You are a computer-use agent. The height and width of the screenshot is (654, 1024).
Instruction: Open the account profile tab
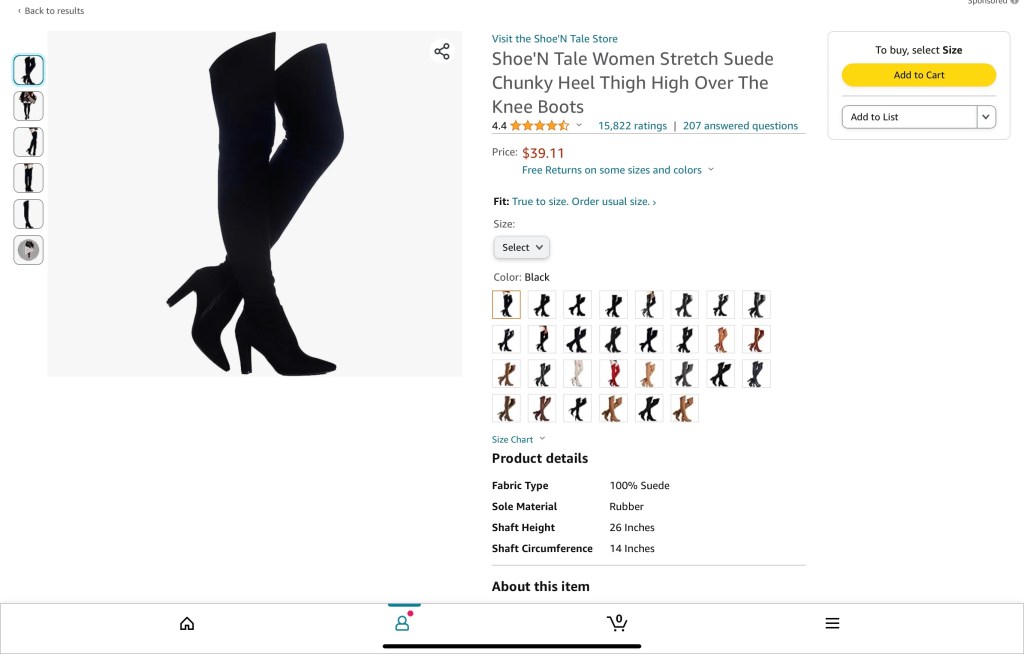(402, 623)
